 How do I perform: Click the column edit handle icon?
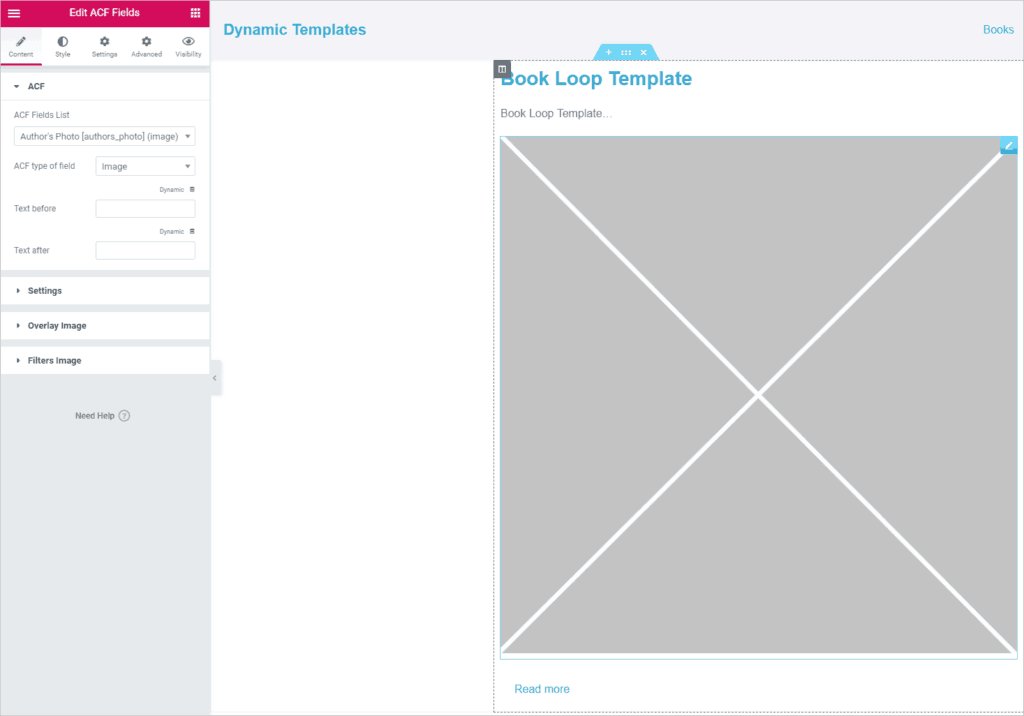tap(502, 69)
